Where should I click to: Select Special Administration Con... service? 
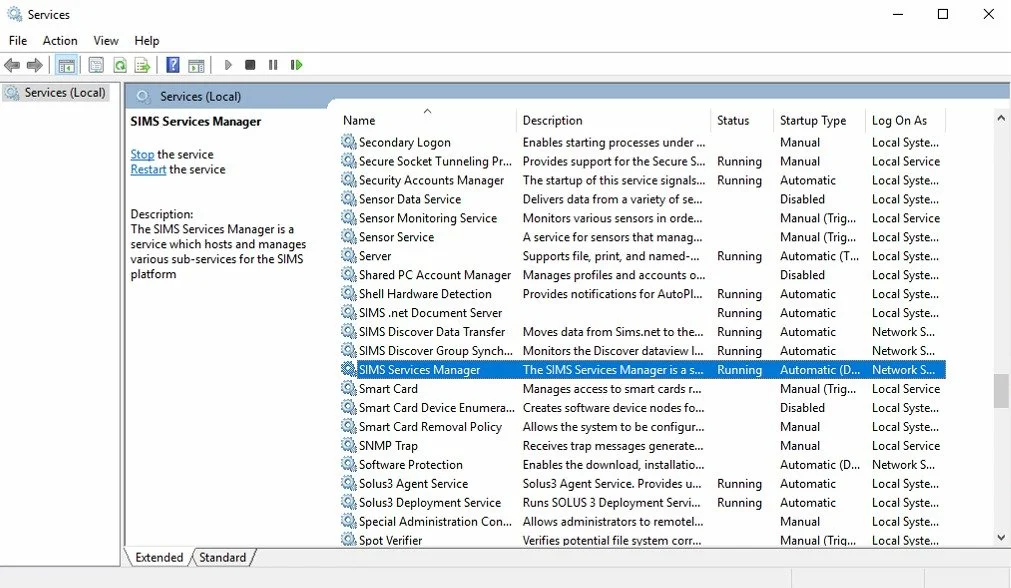435,521
